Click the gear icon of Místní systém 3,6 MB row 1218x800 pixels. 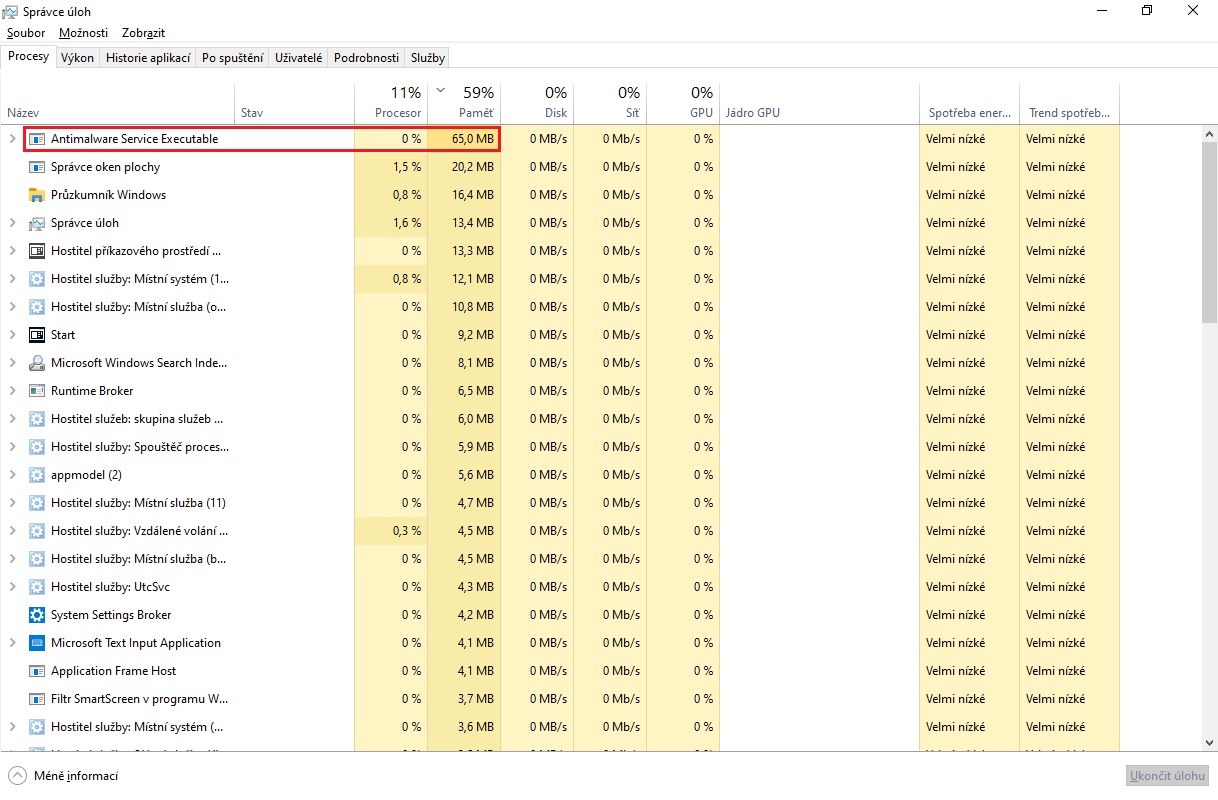(x=37, y=727)
